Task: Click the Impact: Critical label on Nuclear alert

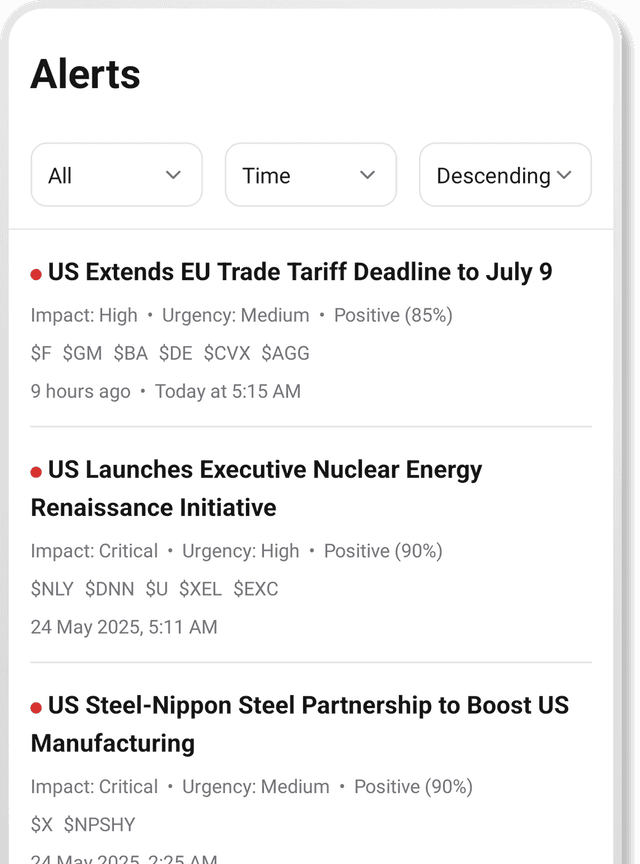Action: tap(94, 551)
